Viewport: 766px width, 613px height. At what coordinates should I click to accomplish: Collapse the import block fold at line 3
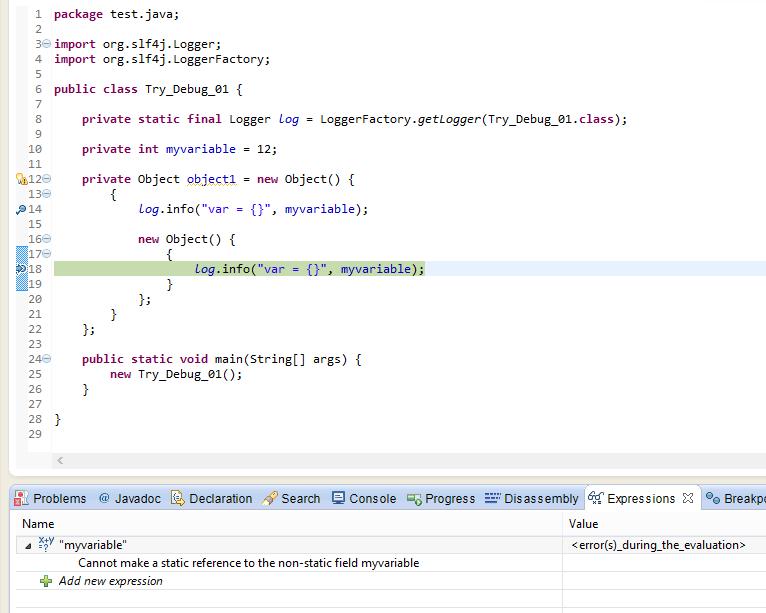point(46,44)
